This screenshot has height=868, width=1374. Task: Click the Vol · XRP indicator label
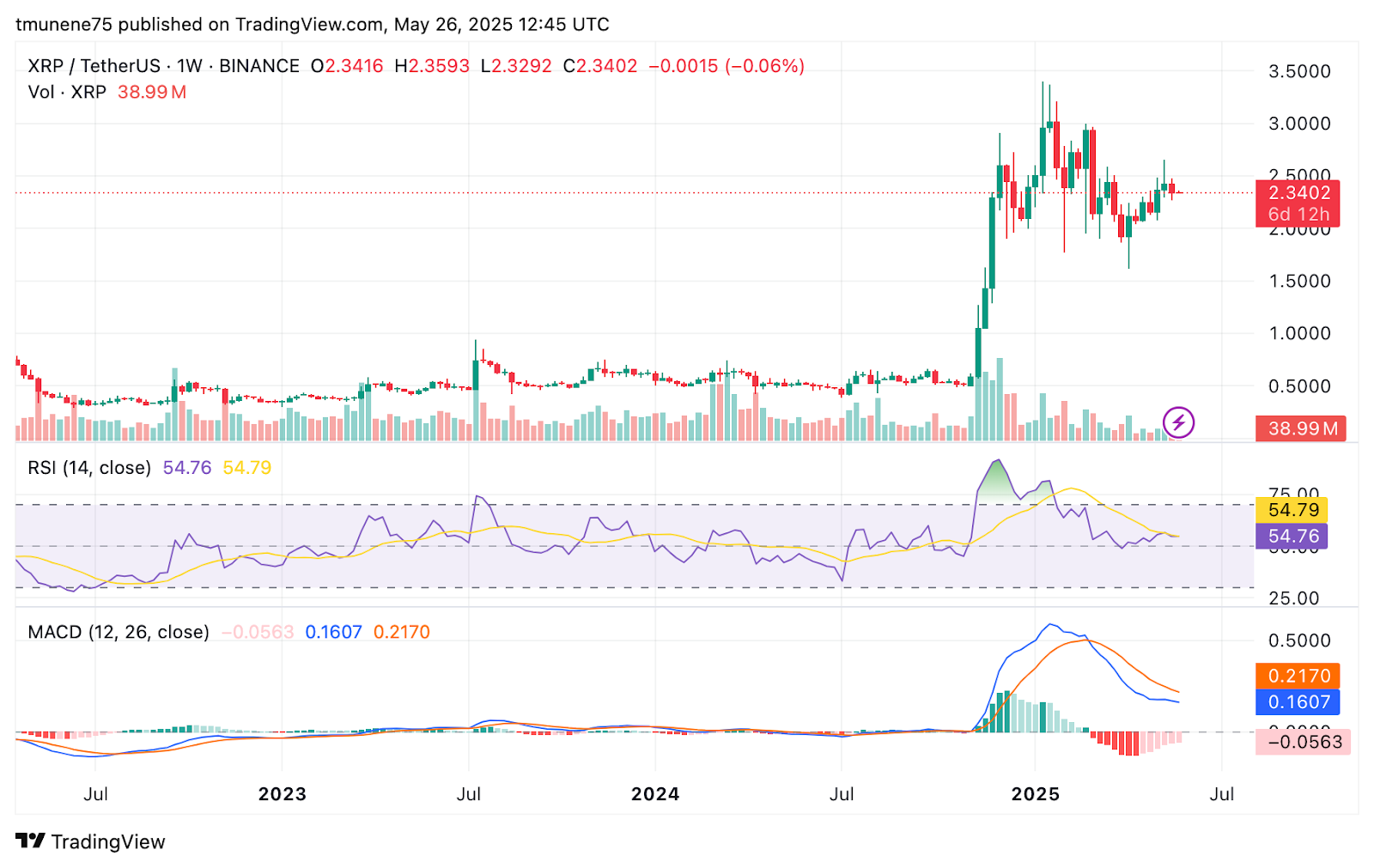point(67,92)
